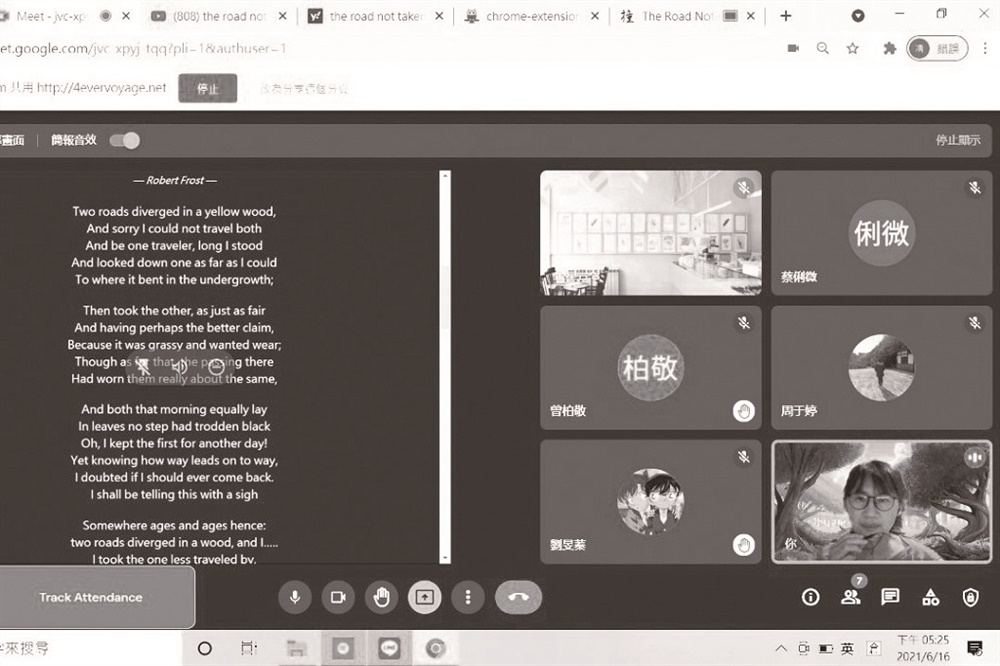This screenshot has height=666, width=1000.
Task: Click the muted mic icon on 曾柏敬's tile
Action: (744, 323)
